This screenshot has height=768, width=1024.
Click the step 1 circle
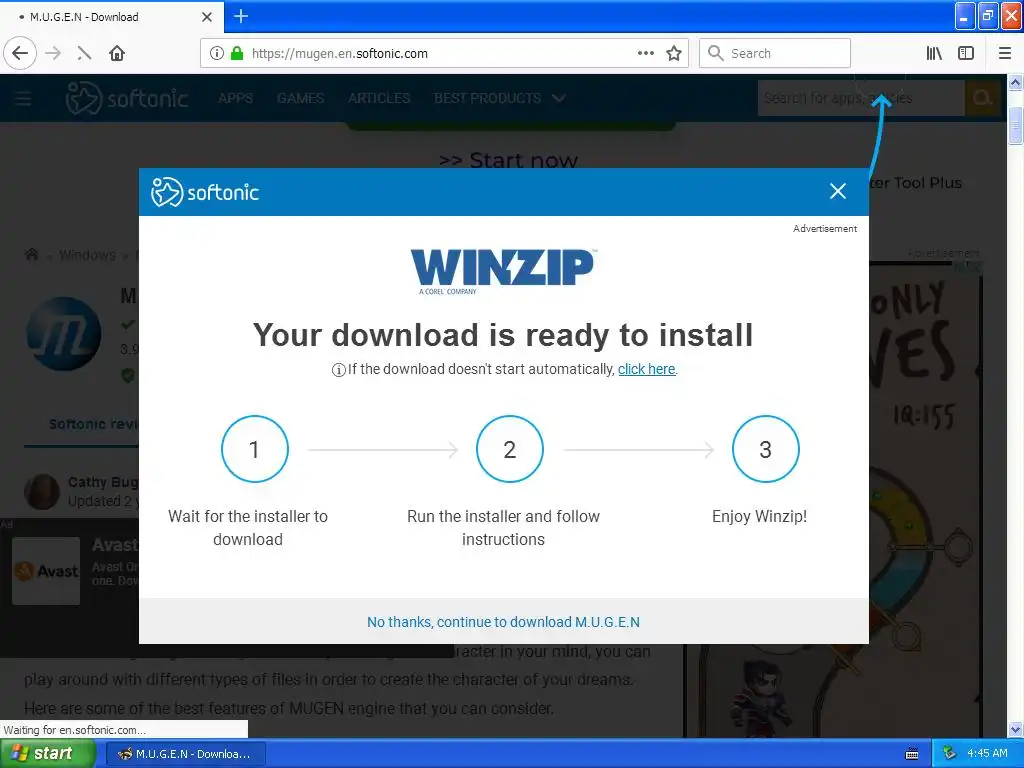[x=255, y=449]
